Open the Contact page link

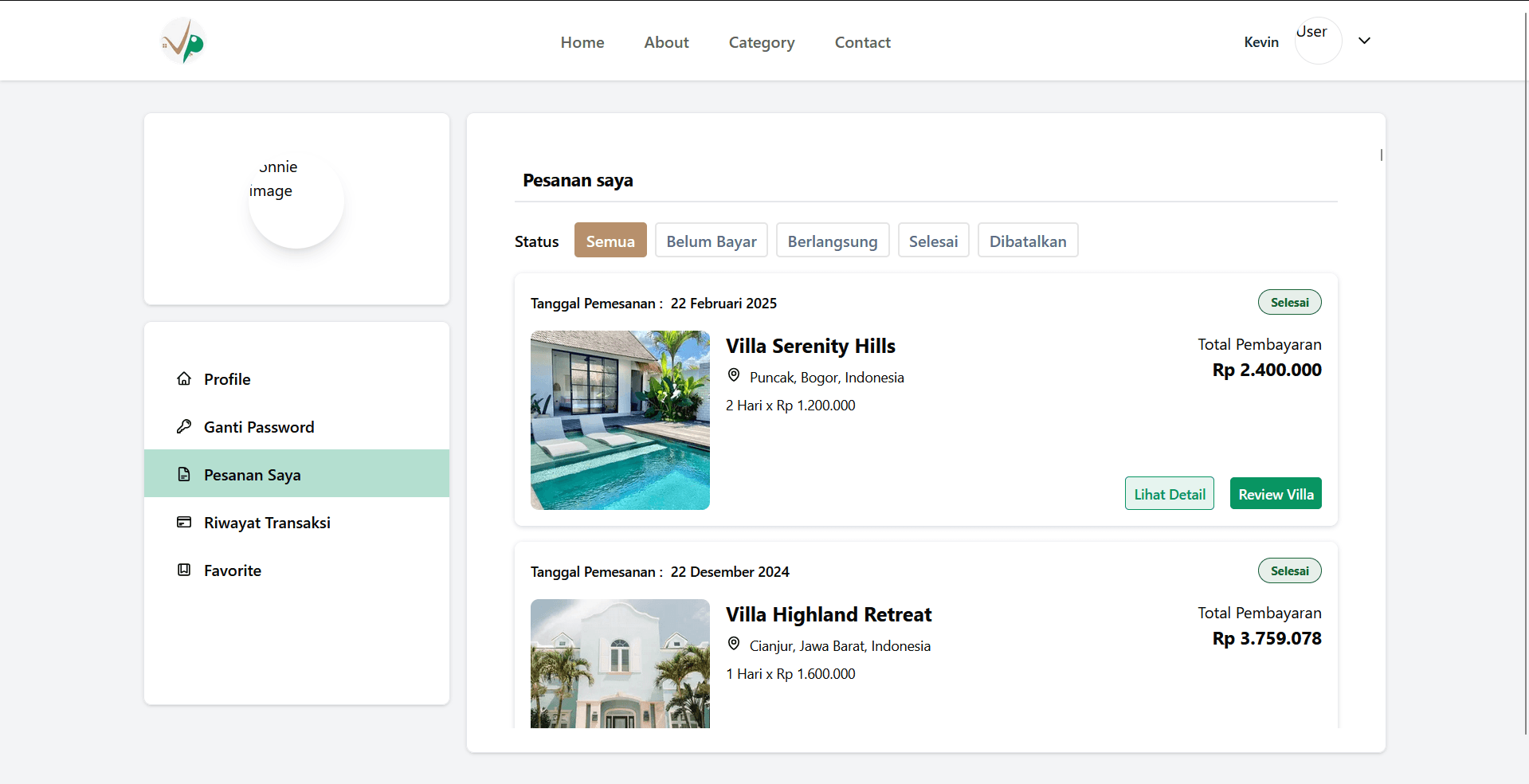coord(863,42)
